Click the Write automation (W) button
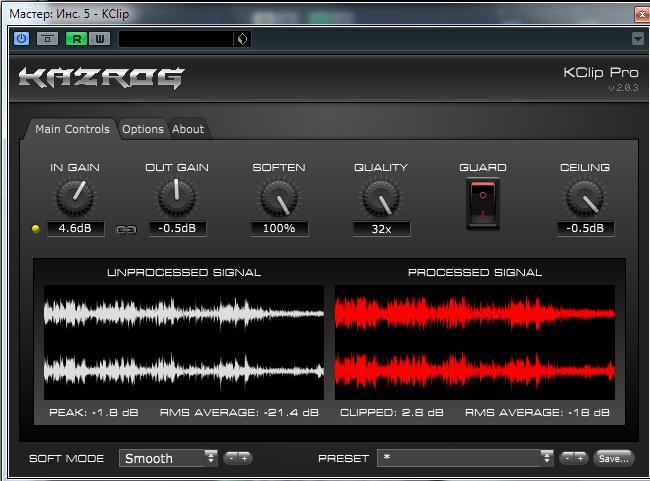The height and width of the screenshot is (481, 650). click(99, 39)
